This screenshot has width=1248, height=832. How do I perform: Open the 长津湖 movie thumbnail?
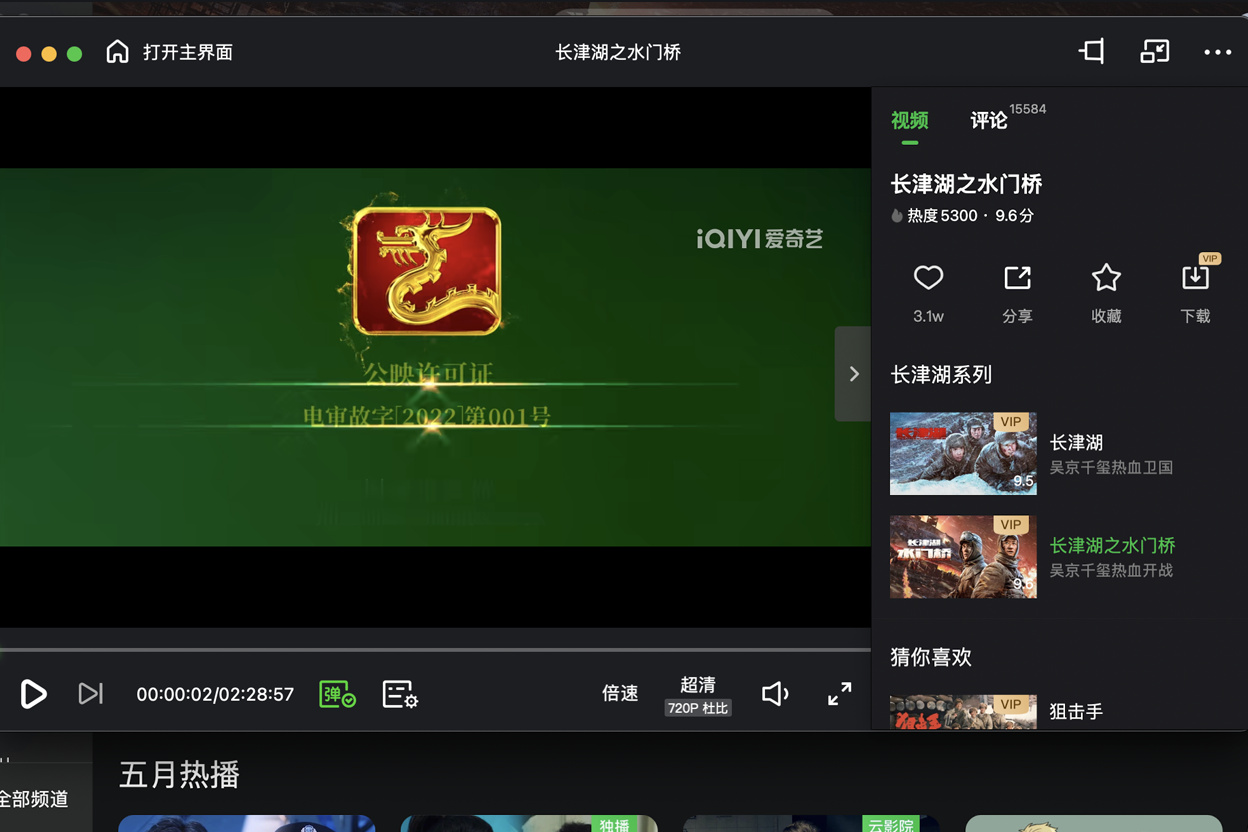click(x=963, y=453)
